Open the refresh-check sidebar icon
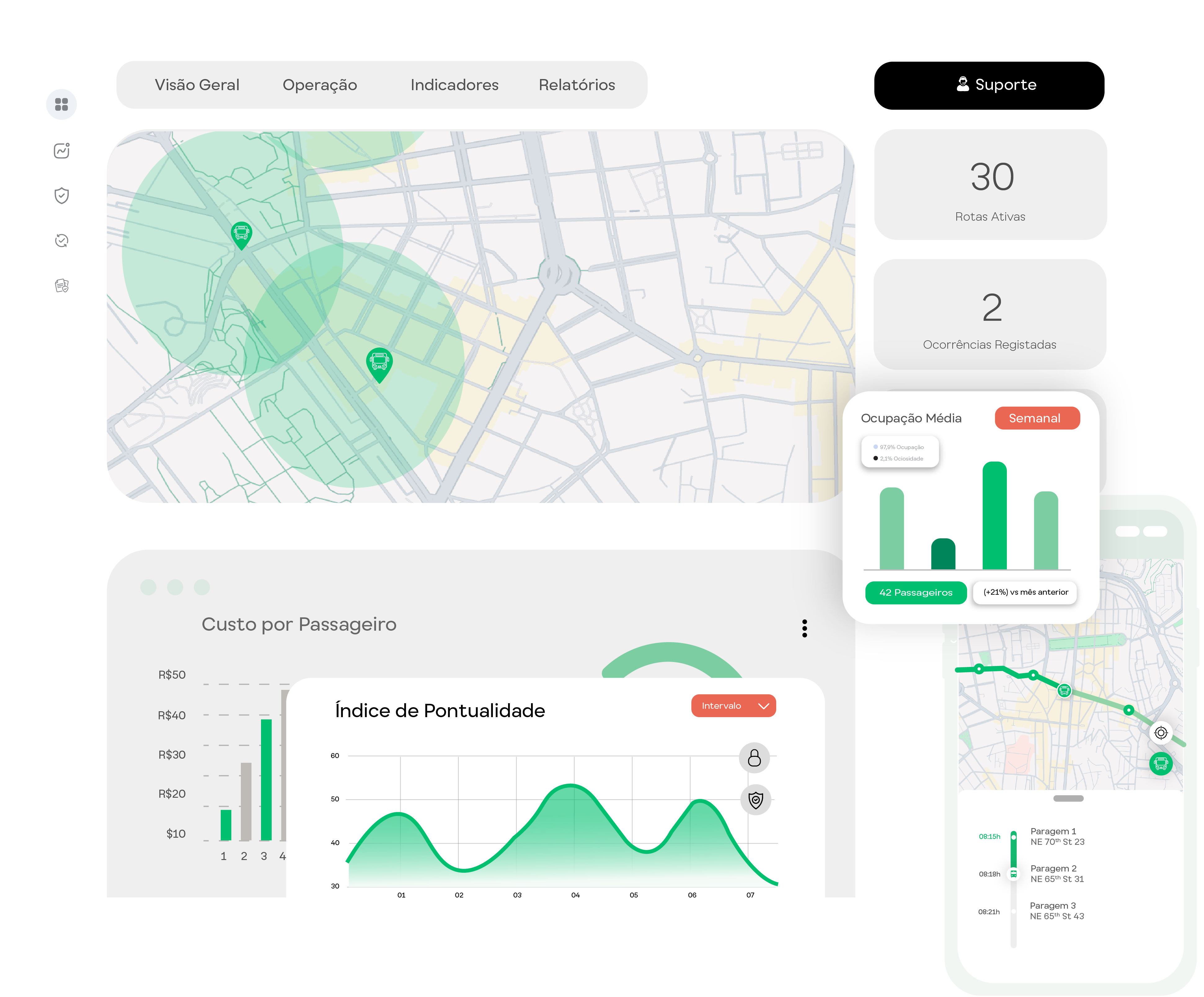1204x997 pixels. click(x=61, y=240)
